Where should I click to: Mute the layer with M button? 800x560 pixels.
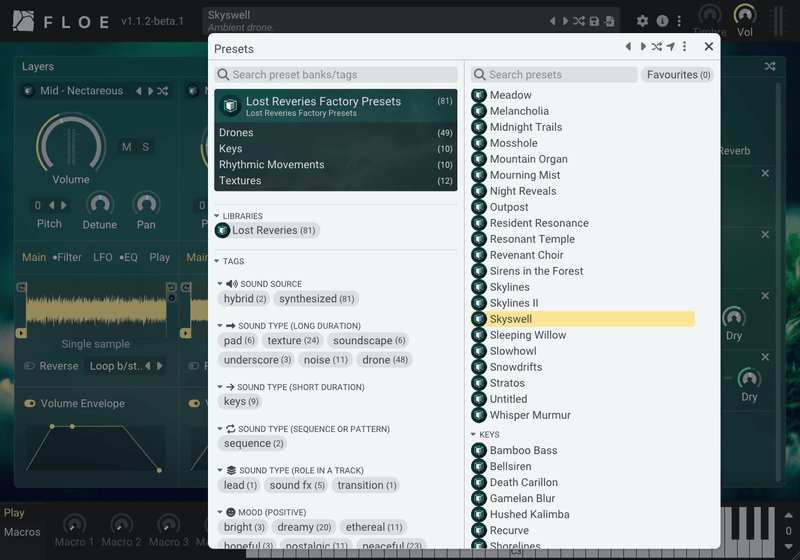pos(127,147)
